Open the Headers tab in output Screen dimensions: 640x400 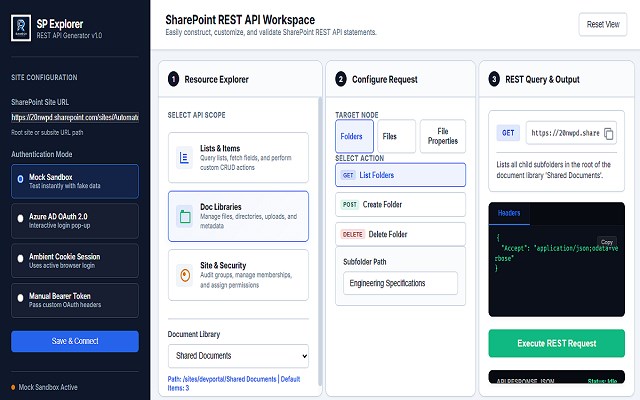509,213
